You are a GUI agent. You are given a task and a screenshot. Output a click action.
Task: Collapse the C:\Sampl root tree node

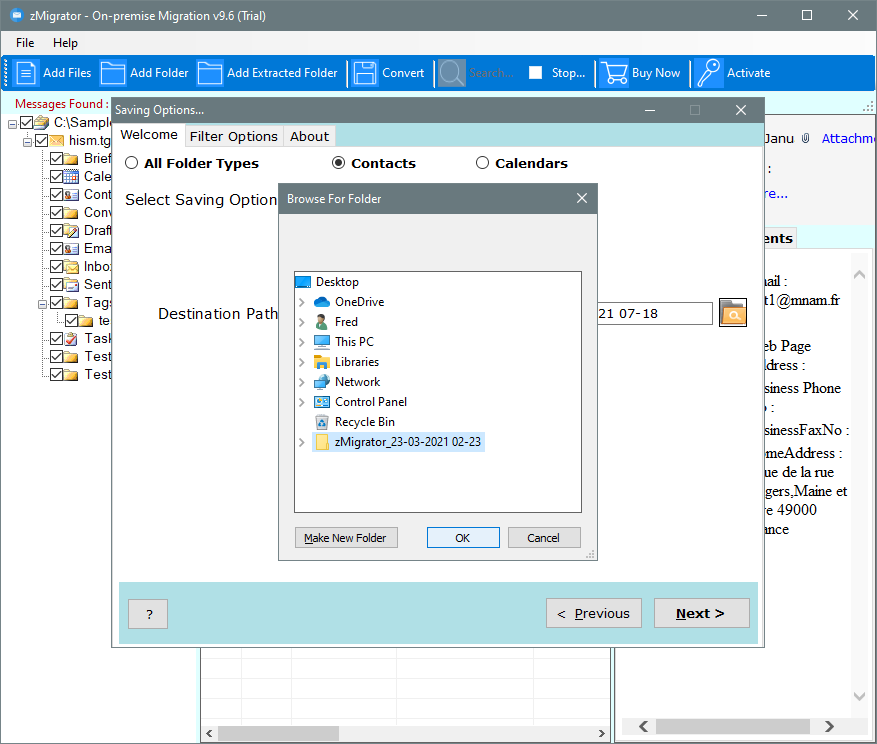12,124
